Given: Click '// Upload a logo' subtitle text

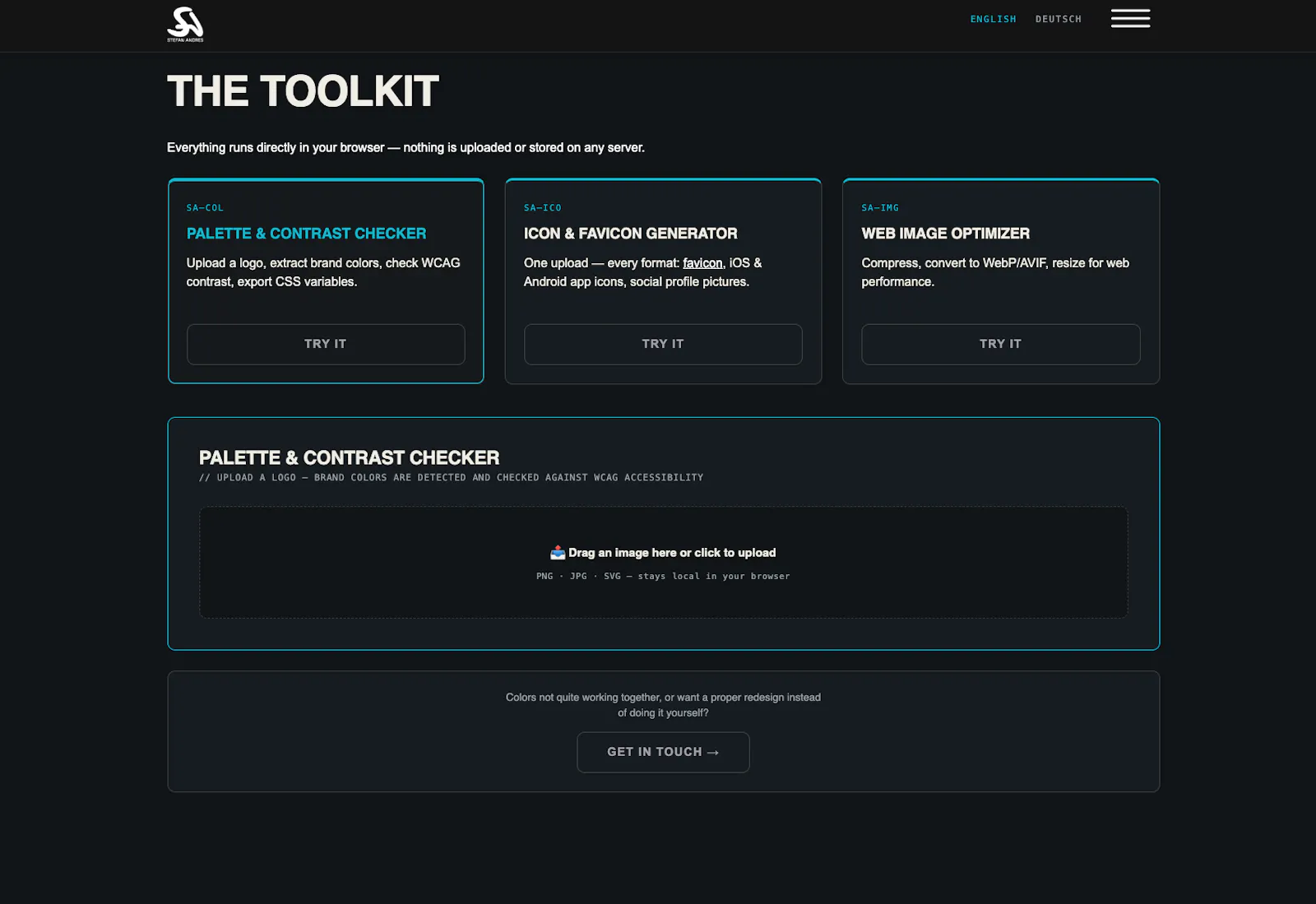Looking at the screenshot, I should [451, 478].
